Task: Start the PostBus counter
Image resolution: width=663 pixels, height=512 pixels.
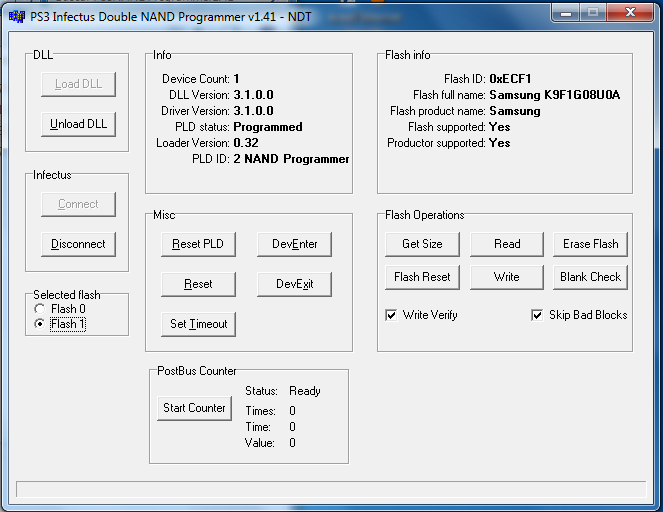Action: pos(195,408)
